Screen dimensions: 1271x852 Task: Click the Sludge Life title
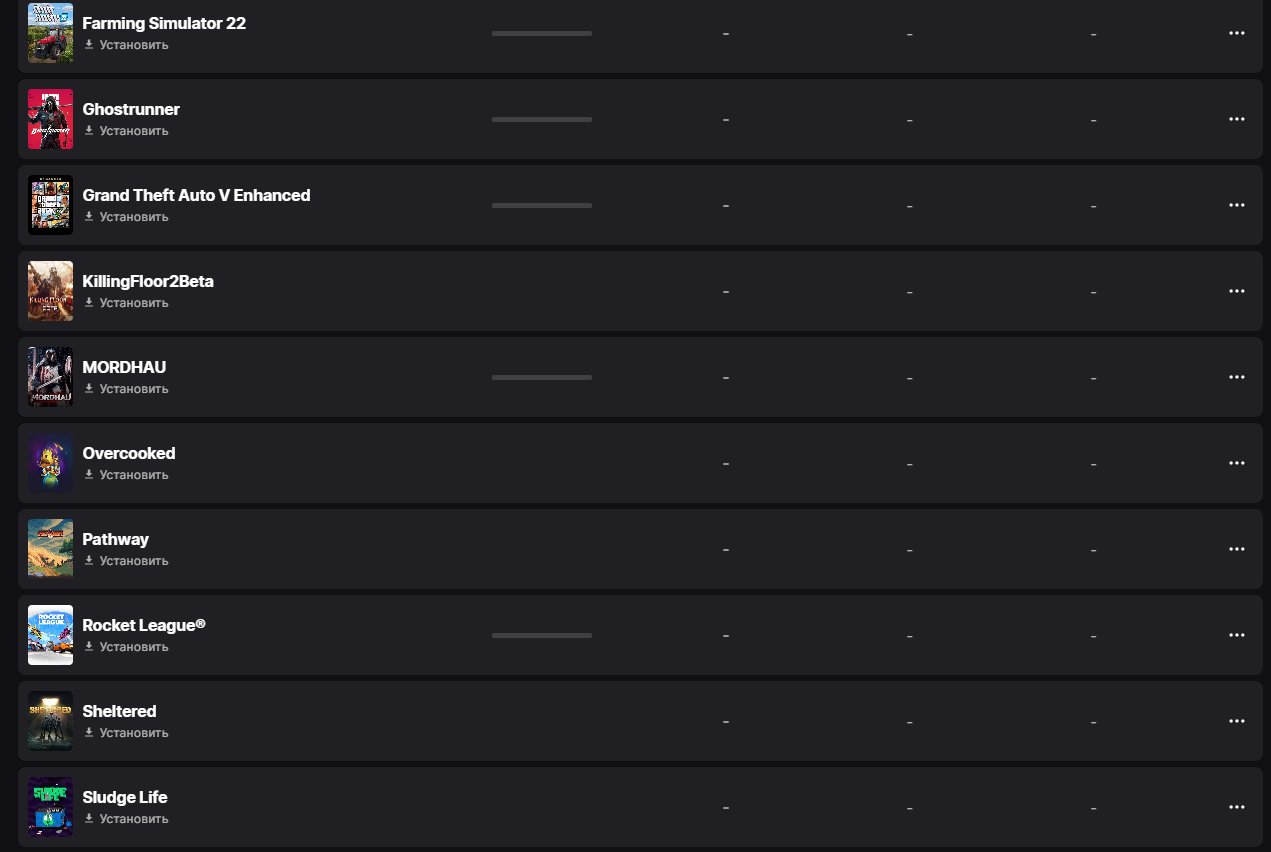[x=125, y=797]
